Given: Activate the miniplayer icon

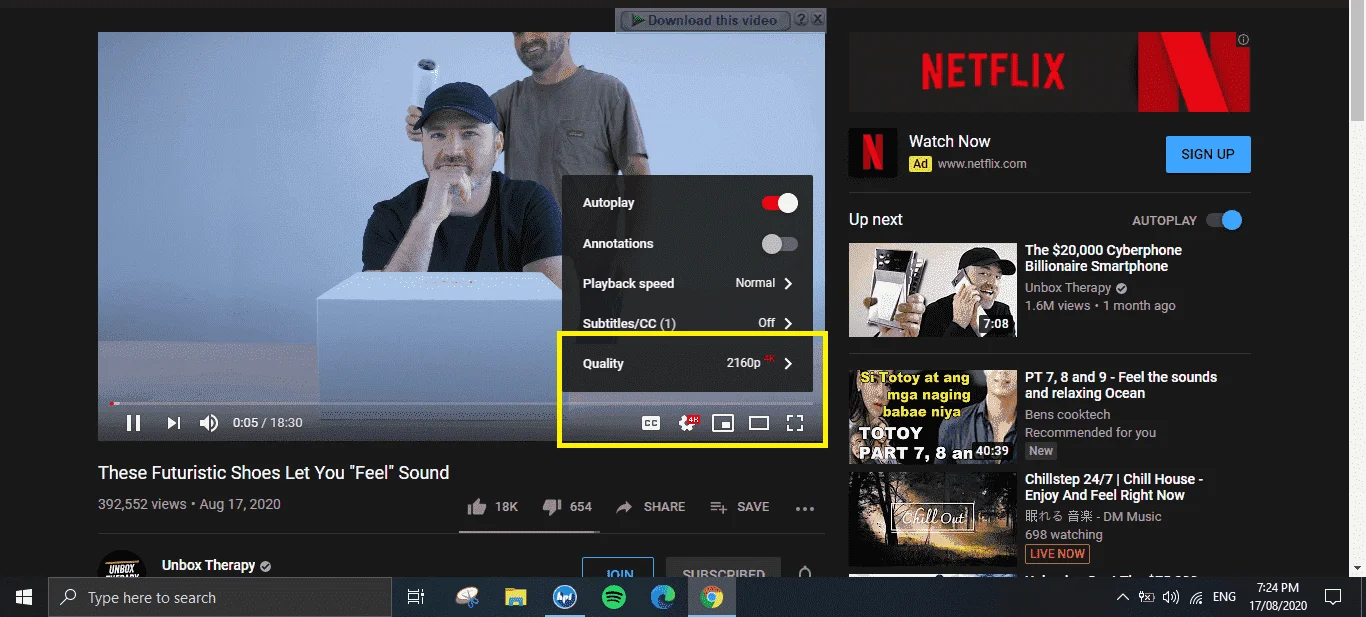Looking at the screenshot, I should click(723, 423).
